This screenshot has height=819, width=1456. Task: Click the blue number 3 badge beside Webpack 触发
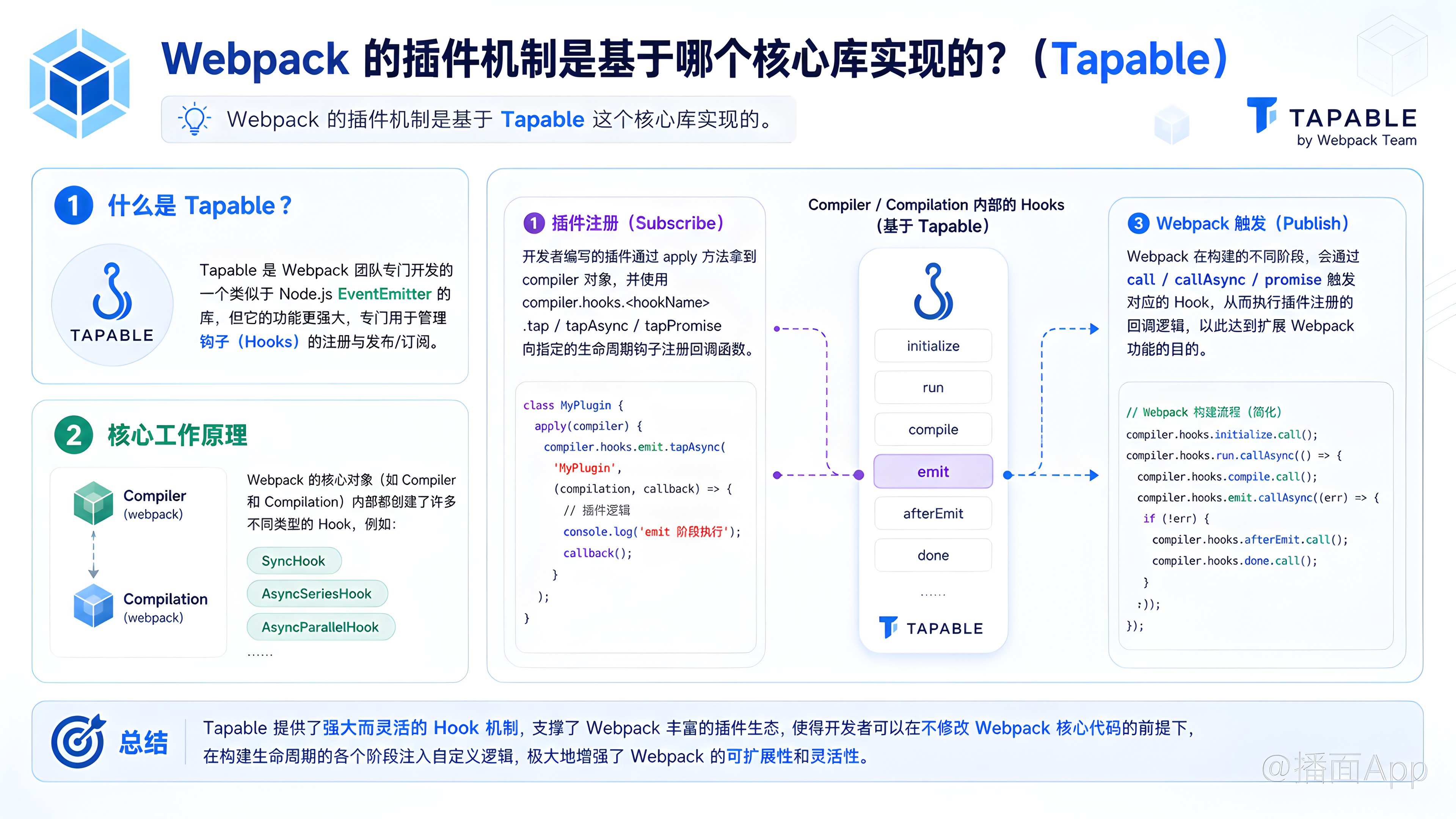(1138, 223)
